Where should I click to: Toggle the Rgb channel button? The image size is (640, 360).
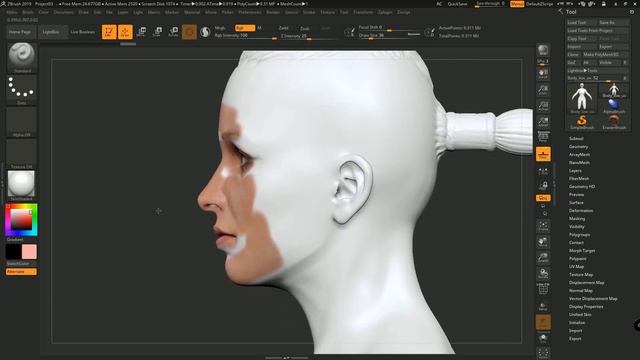[245, 28]
